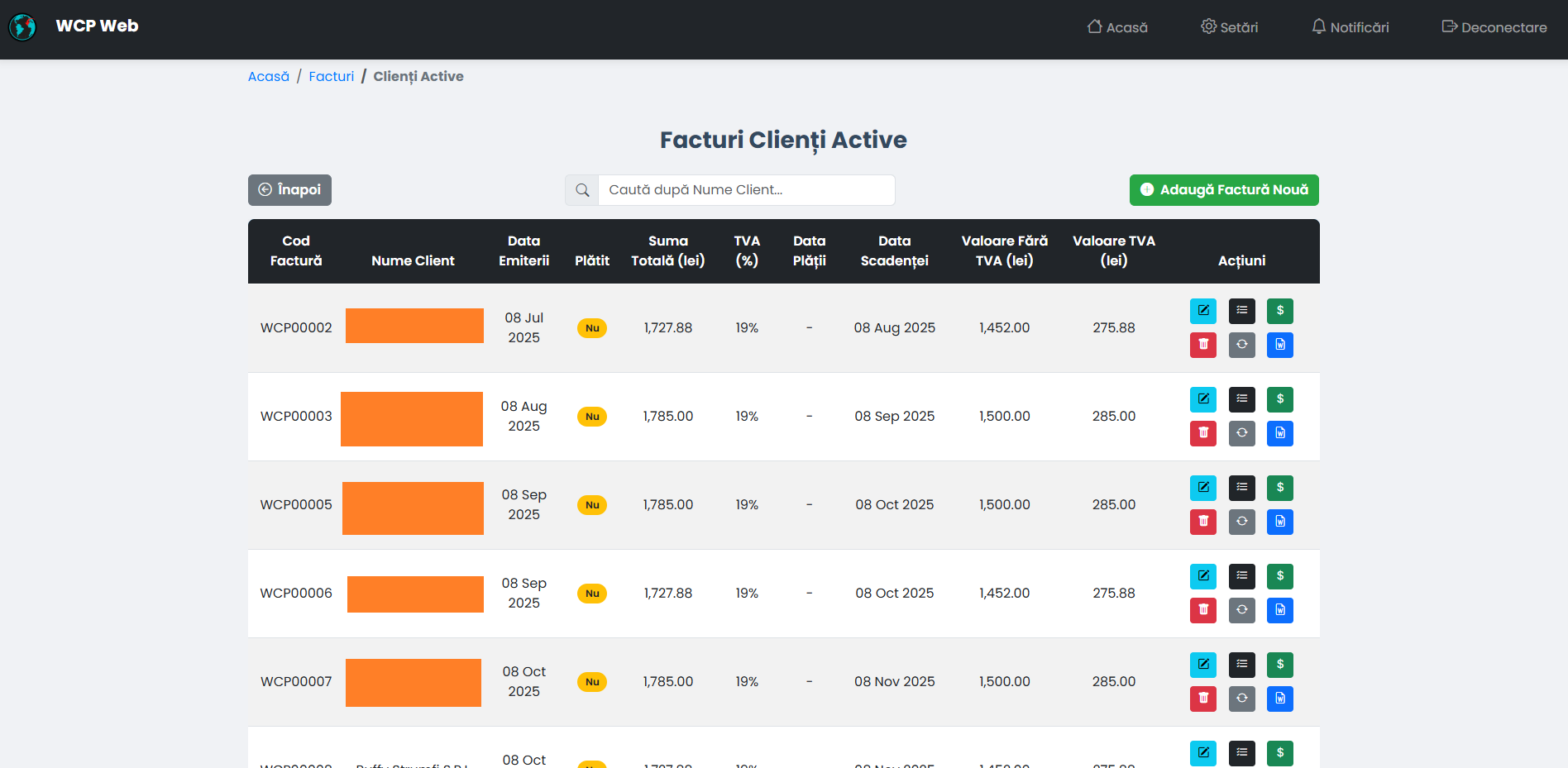The width and height of the screenshot is (1568, 768).
Task: Click the trash icon for invoice WCP00006
Action: click(1202, 610)
